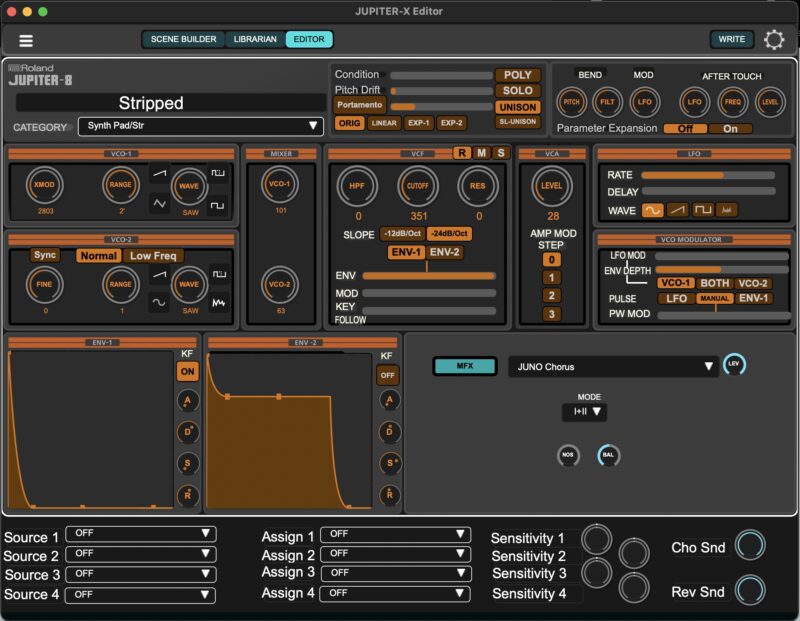Select VCO-1 ramp waveform icon
800x621 pixels.
pos(160,173)
